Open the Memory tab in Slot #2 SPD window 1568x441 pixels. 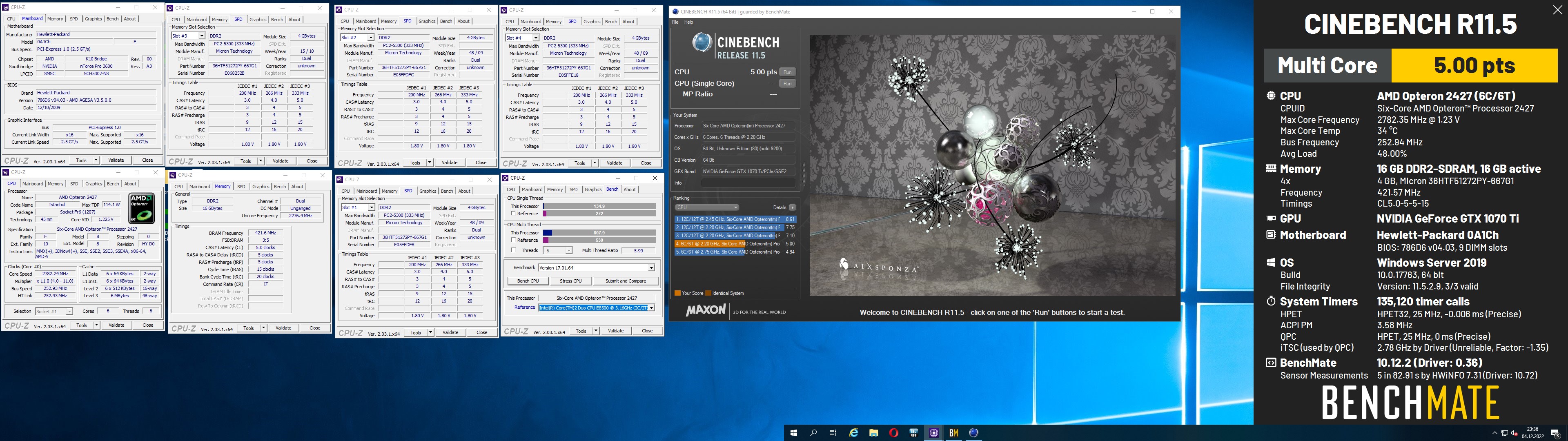(x=389, y=21)
